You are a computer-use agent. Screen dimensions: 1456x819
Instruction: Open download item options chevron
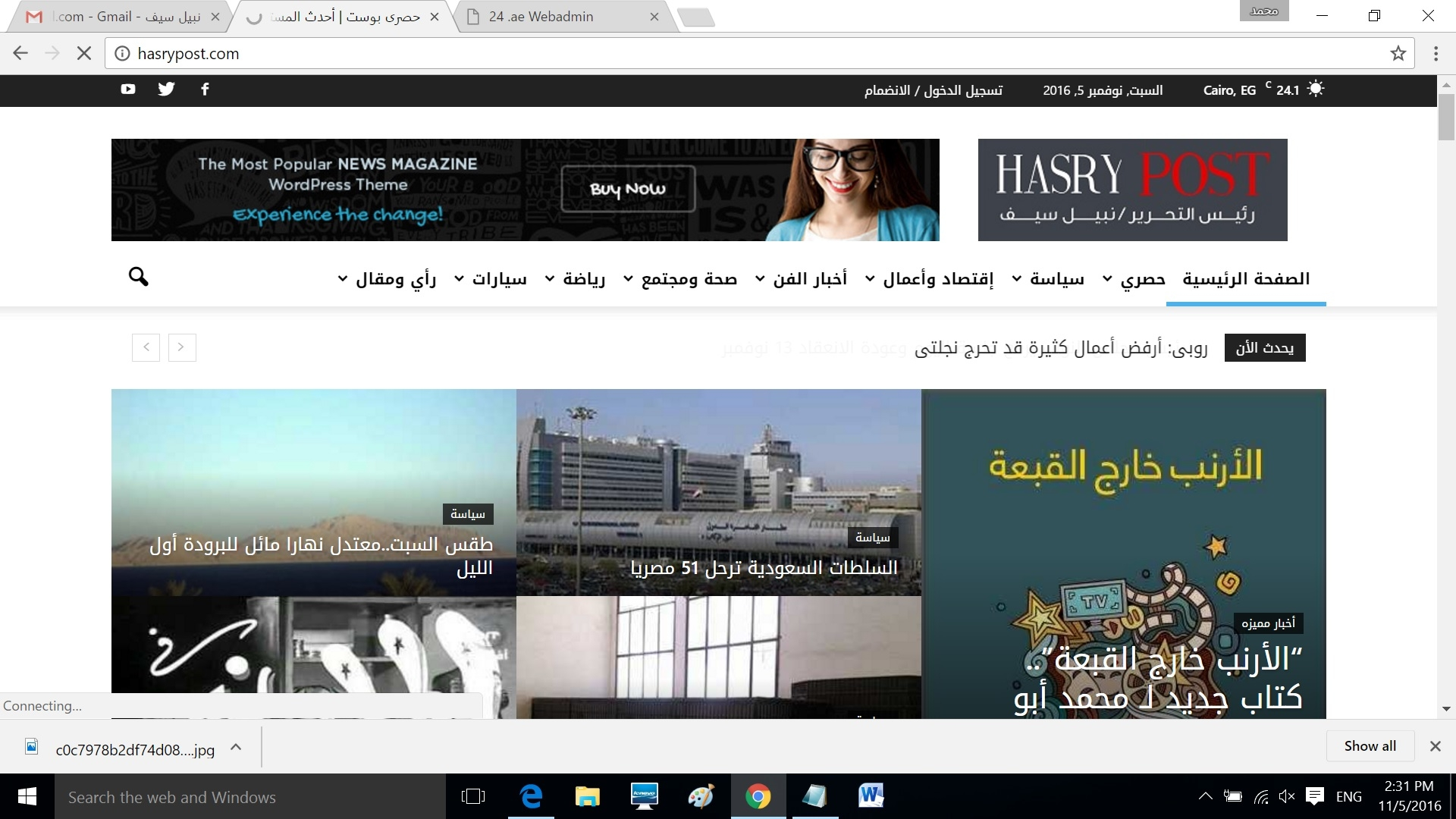click(236, 748)
